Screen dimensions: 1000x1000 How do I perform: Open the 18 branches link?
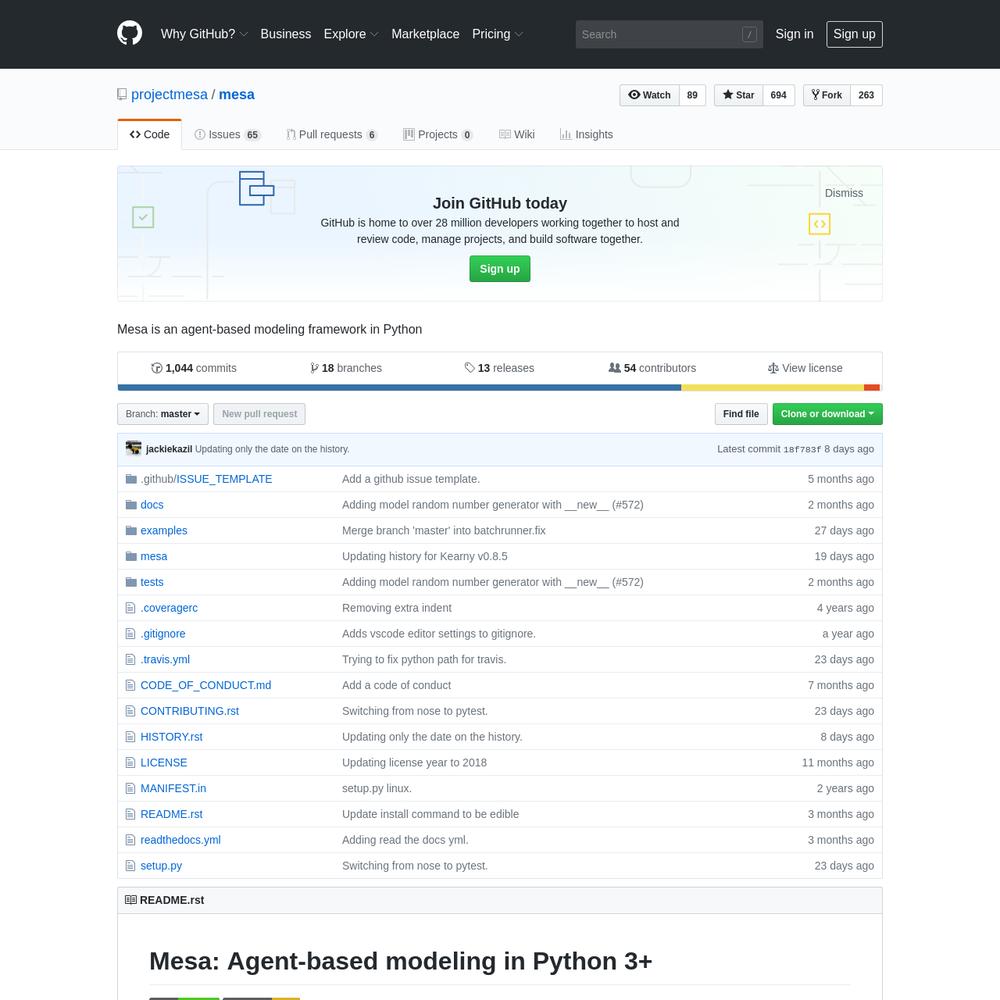coord(346,368)
